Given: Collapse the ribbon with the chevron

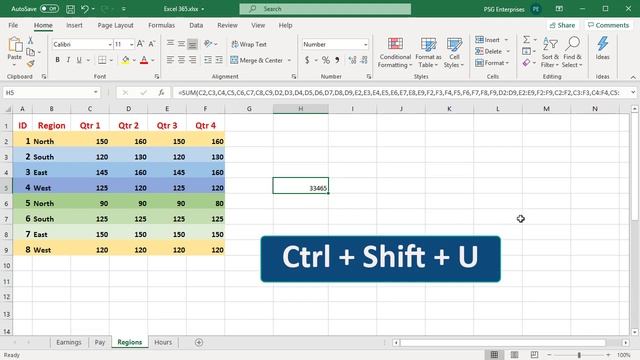Looking at the screenshot, I should pos(633,77).
